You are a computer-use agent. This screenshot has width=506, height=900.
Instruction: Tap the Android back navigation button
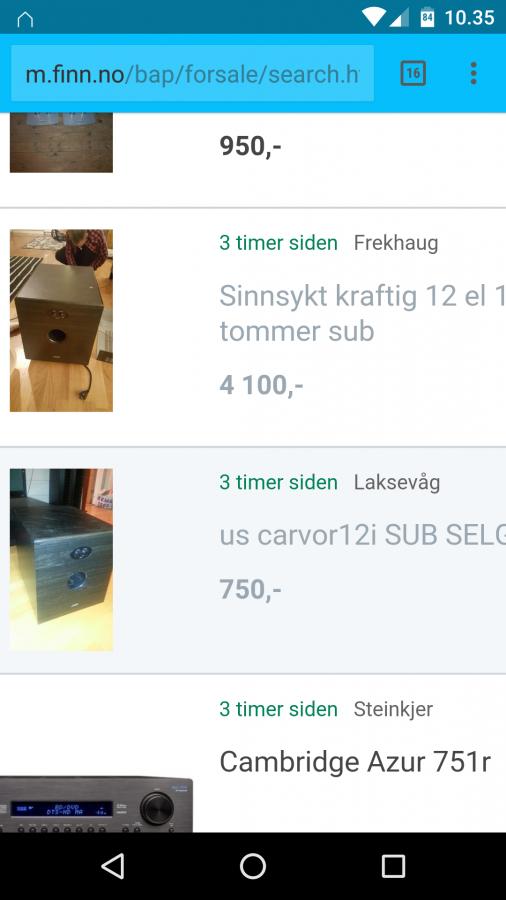pos(112,866)
